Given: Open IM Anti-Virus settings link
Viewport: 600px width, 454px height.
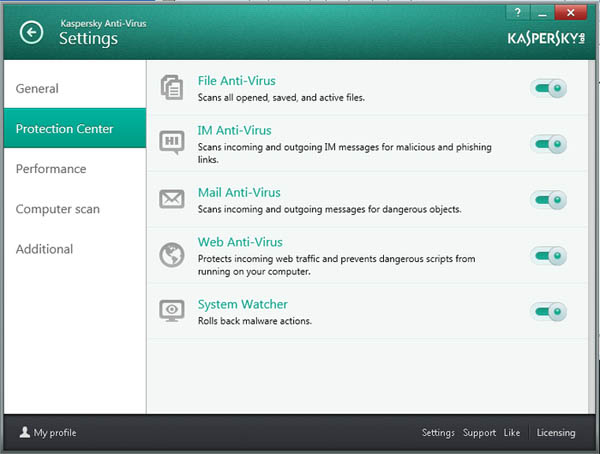Looking at the screenshot, I should 235,130.
